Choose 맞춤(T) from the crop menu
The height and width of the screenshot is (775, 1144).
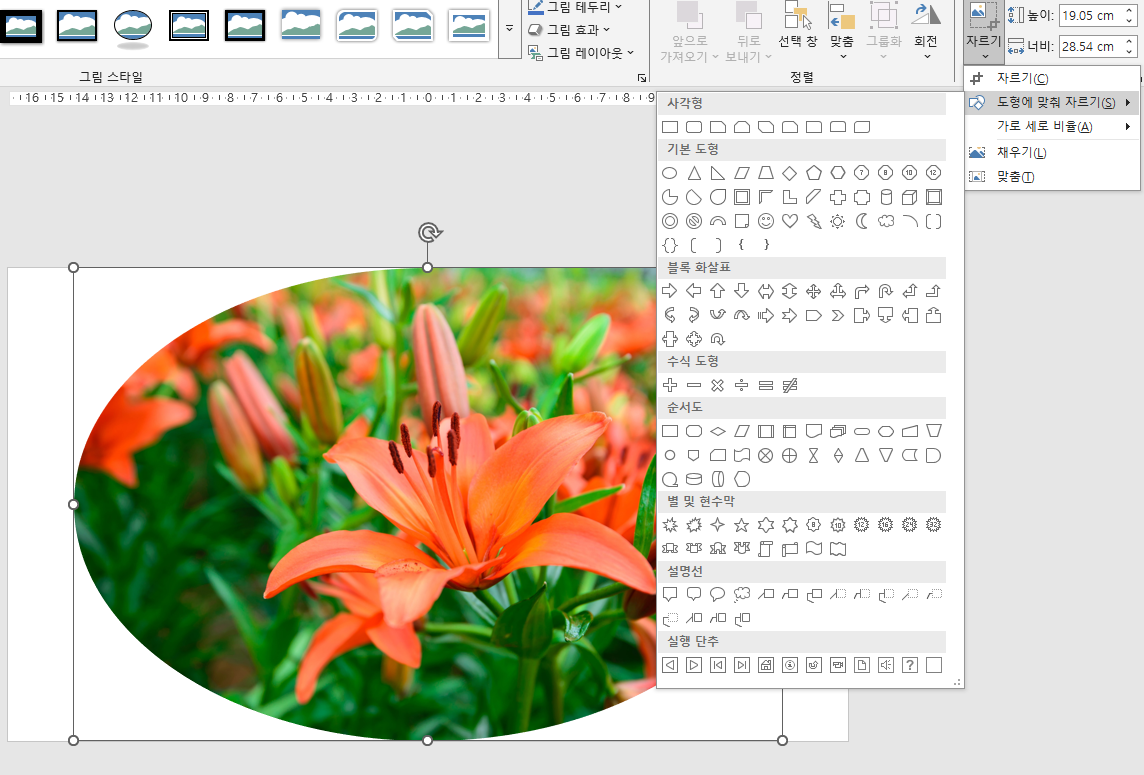coord(1051,177)
